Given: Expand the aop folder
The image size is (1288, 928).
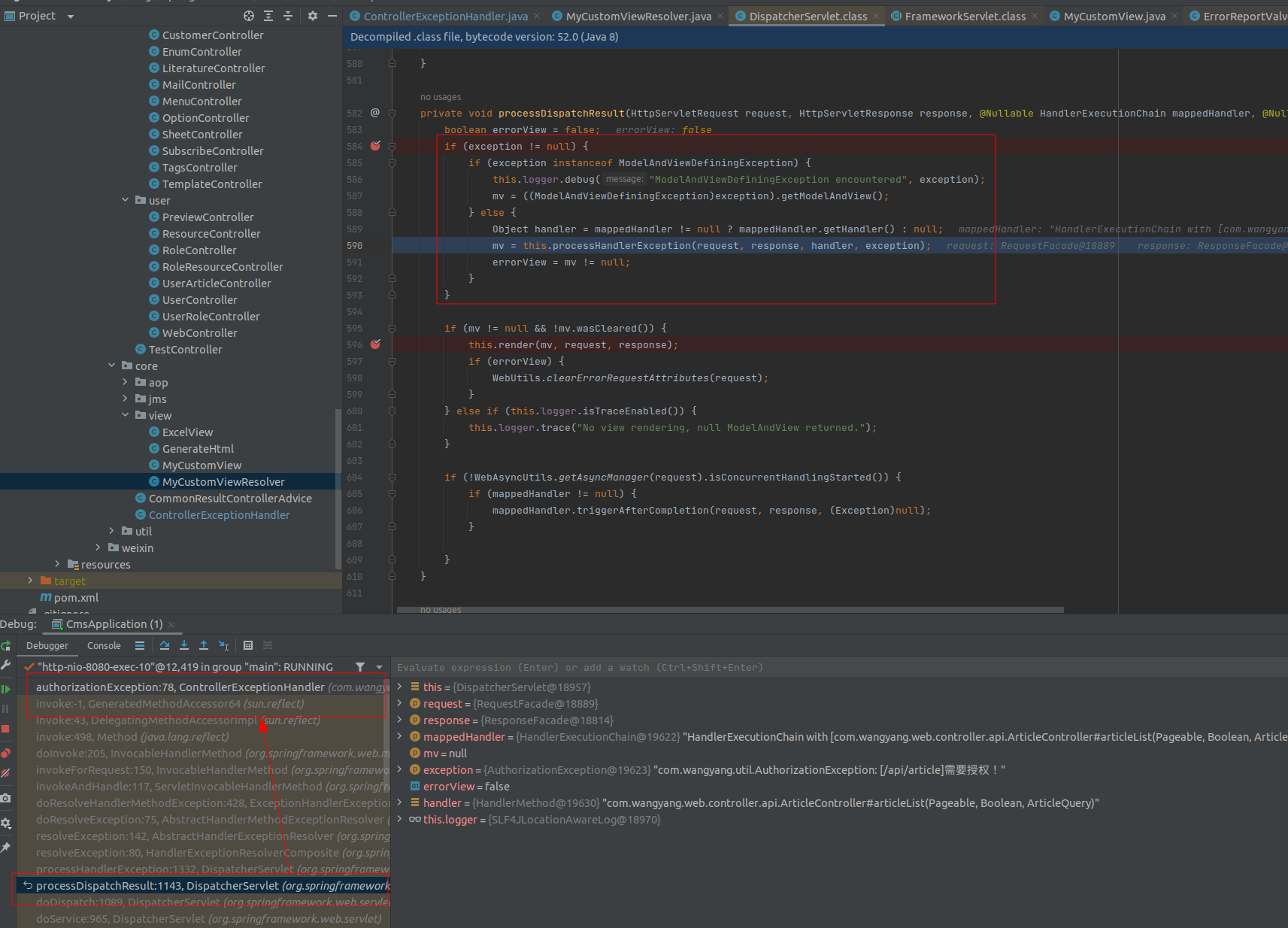Looking at the screenshot, I should coord(126,382).
